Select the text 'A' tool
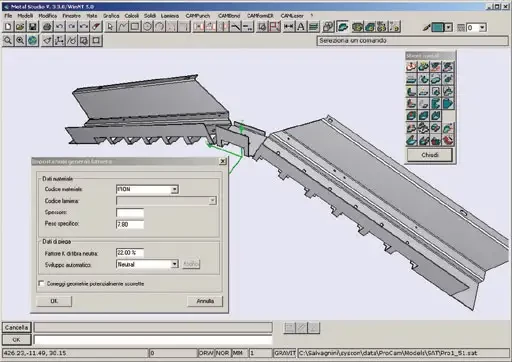The image size is (512, 362). 301,27
